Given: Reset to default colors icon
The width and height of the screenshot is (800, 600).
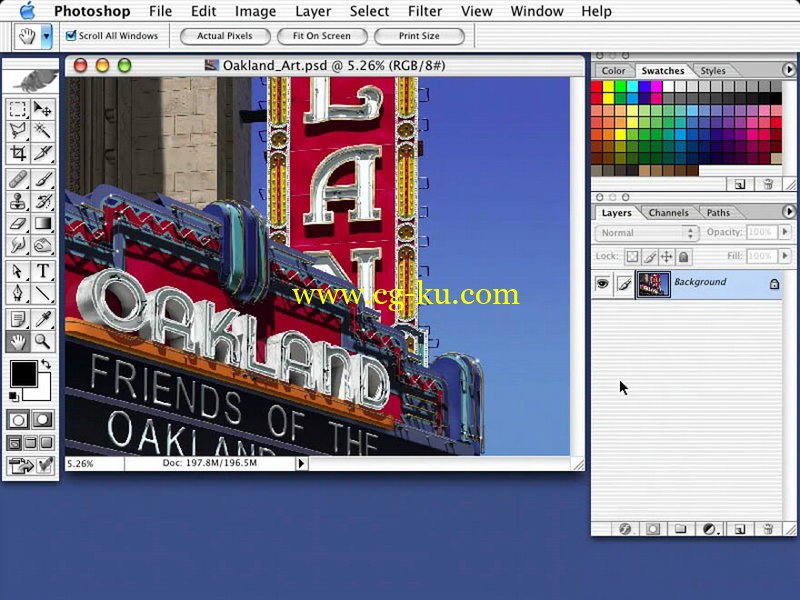Looking at the screenshot, I should tap(14, 396).
